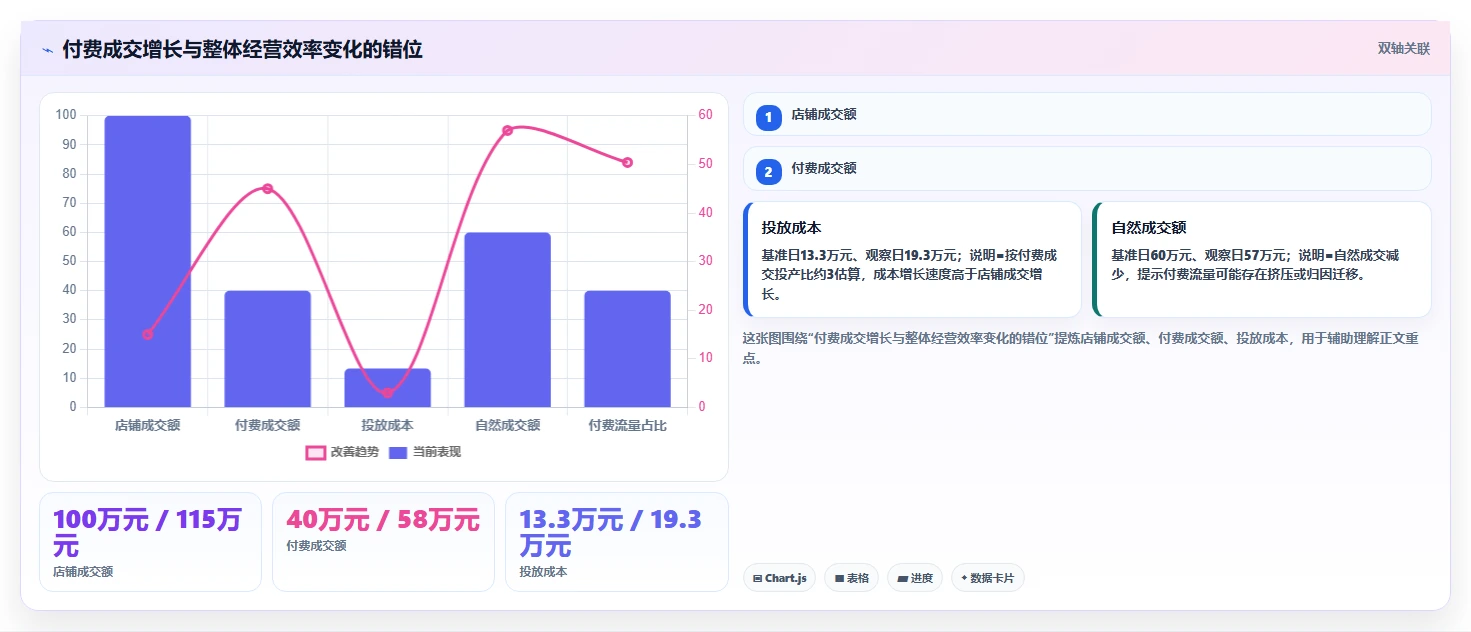Click the x-axis label 投放成本

coord(388,425)
